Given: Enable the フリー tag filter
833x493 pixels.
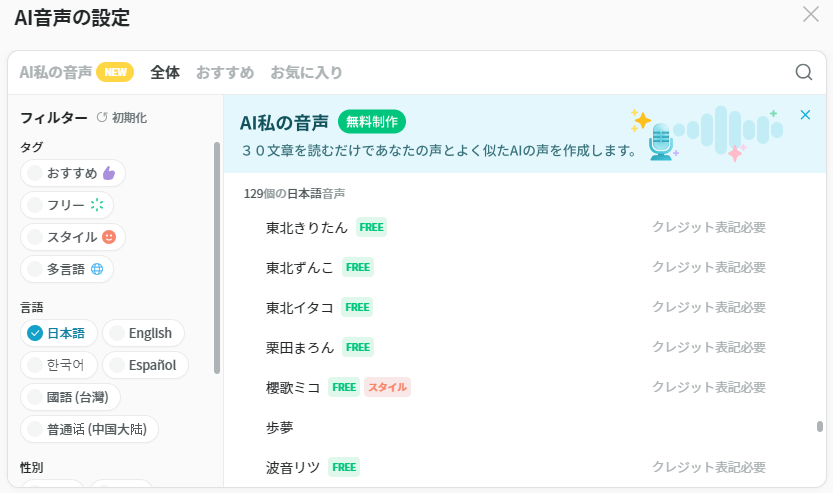Looking at the screenshot, I should [66, 205].
